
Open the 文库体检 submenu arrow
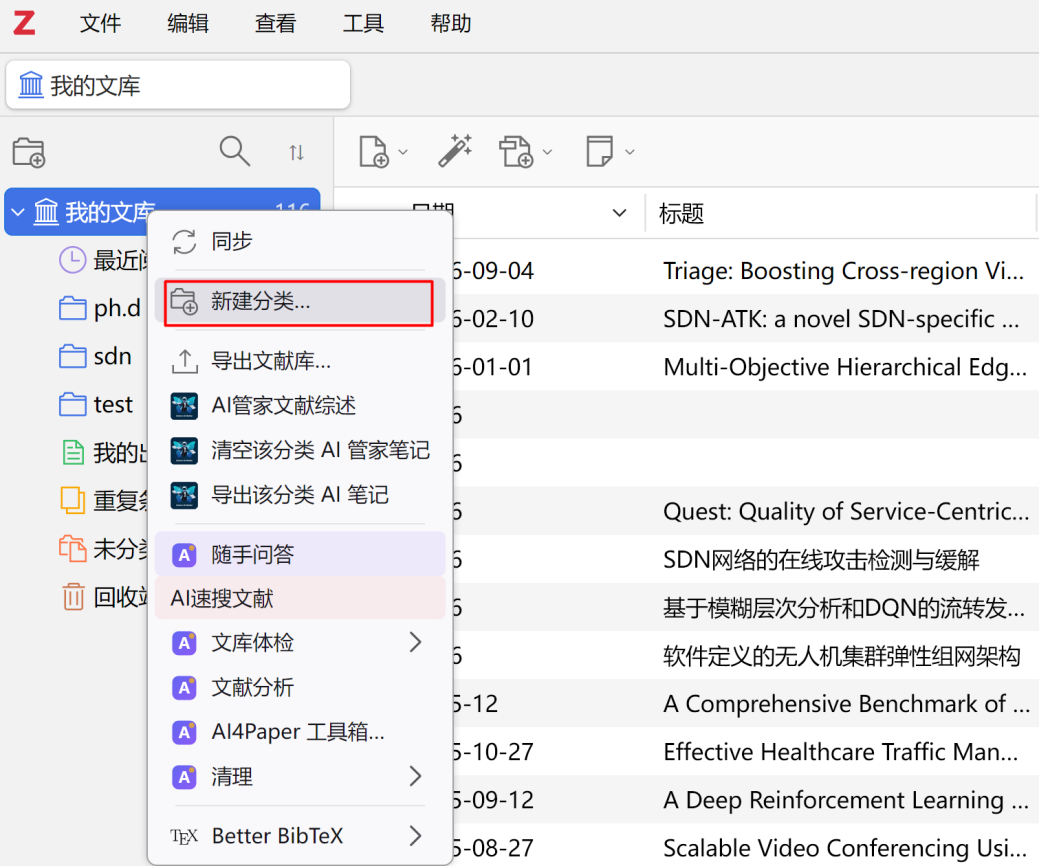click(415, 642)
